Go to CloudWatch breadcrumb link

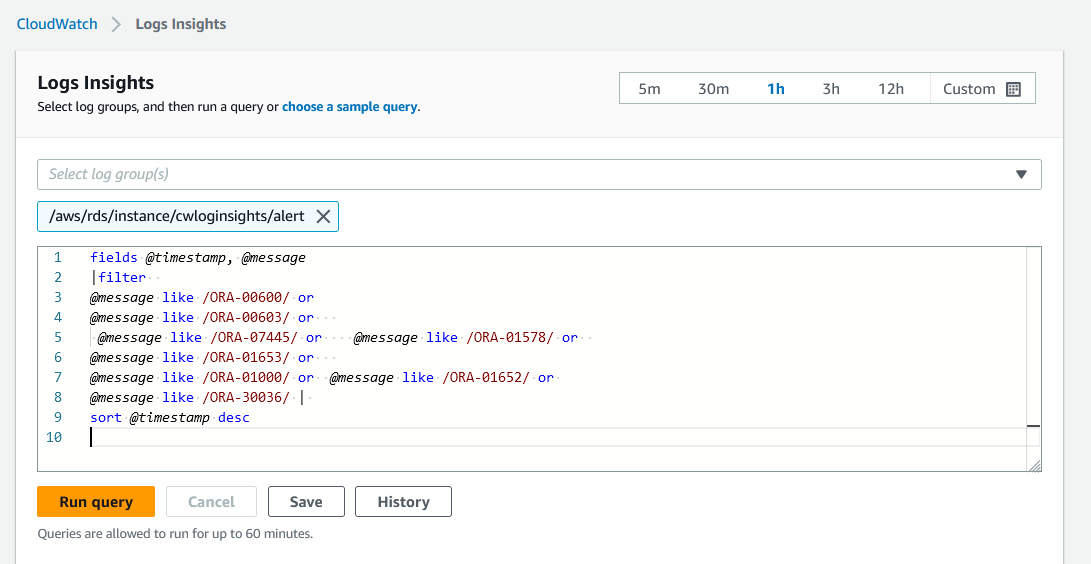tap(57, 24)
